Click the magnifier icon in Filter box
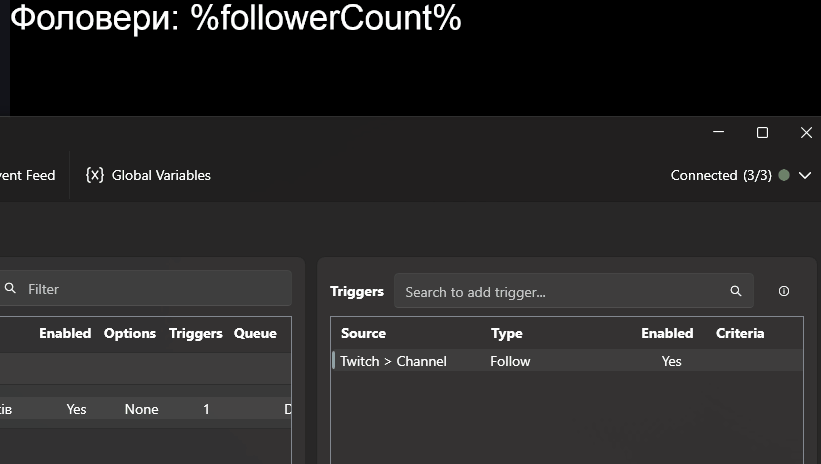 pos(11,289)
